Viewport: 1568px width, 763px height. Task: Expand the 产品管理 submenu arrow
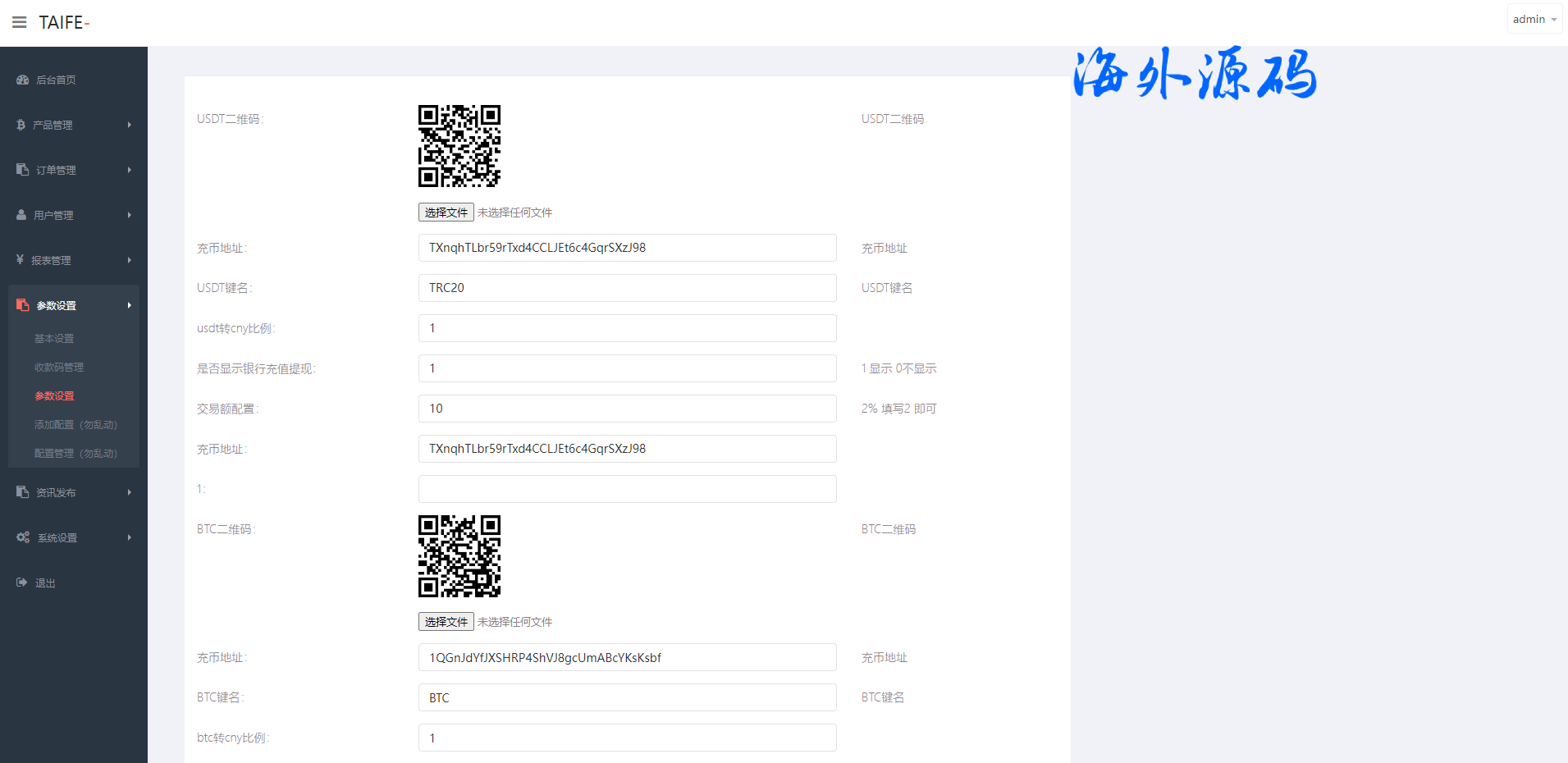[129, 125]
